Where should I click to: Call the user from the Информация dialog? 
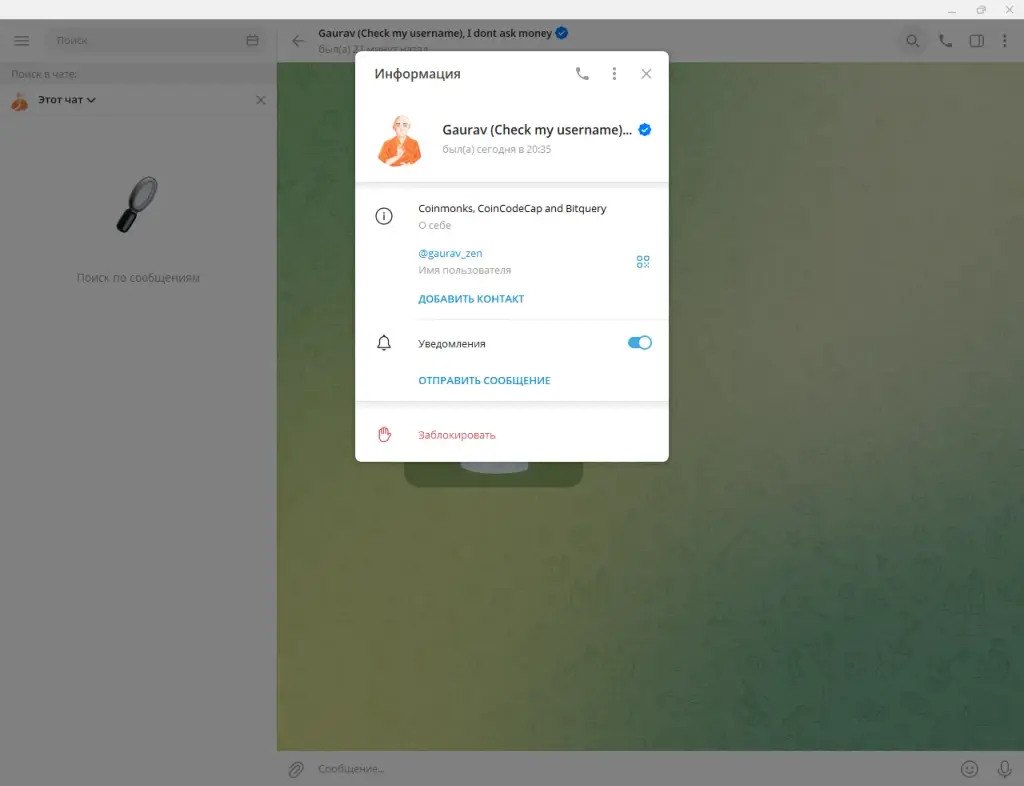[582, 74]
